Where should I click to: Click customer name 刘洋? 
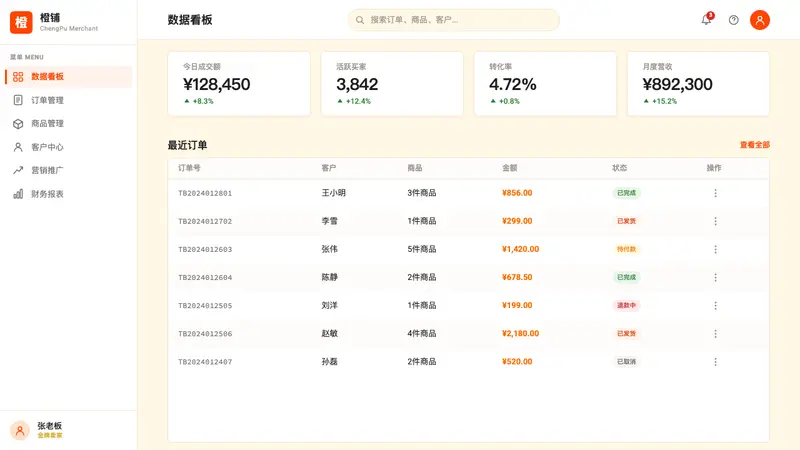(x=330, y=305)
